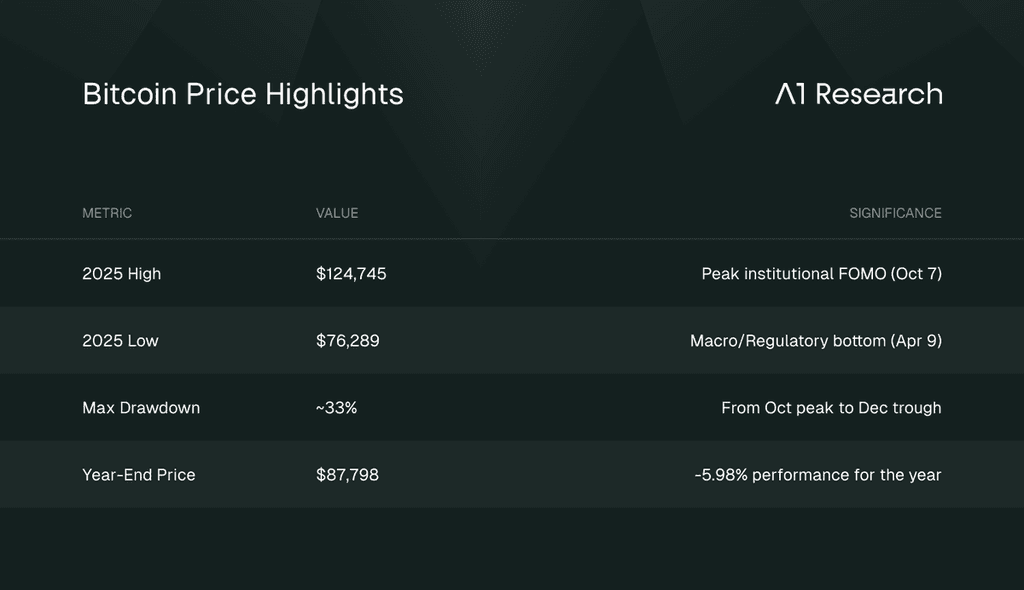The image size is (1024, 590).
Task: Click the A1 Research logo
Action: 859,94
